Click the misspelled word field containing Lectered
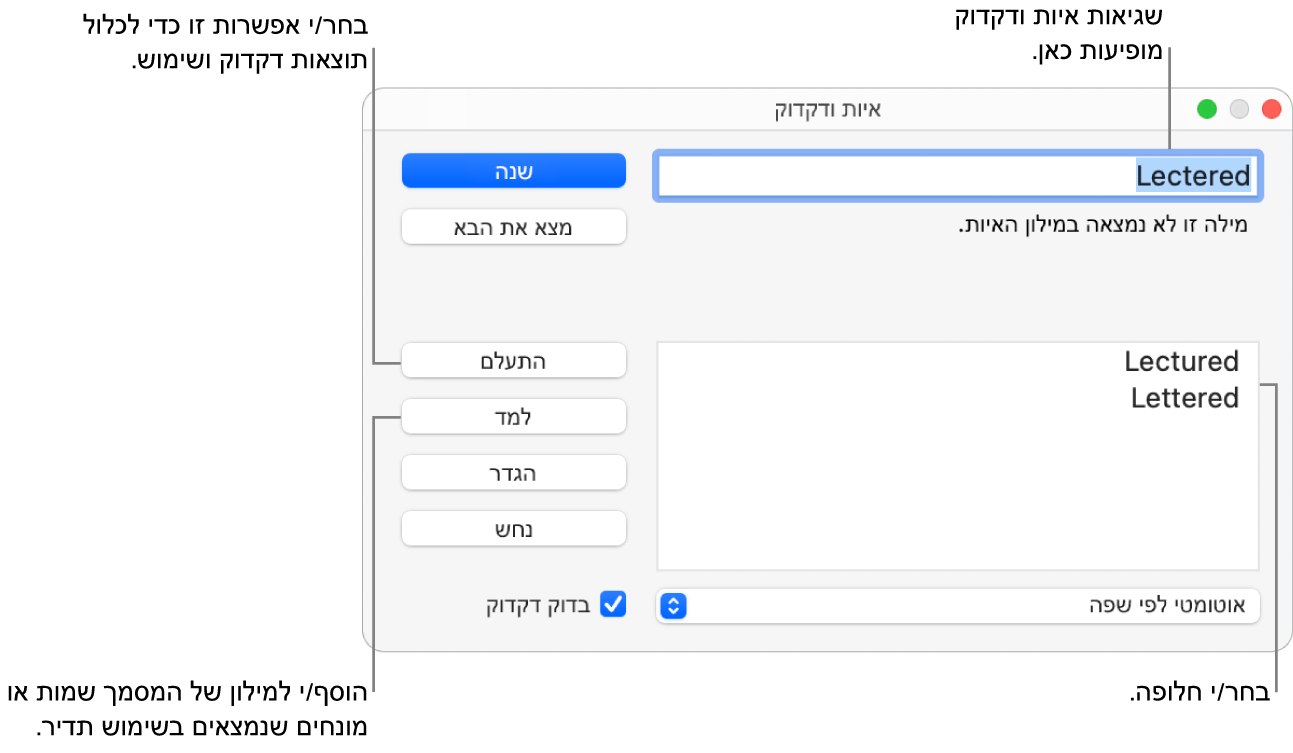 click(x=957, y=176)
